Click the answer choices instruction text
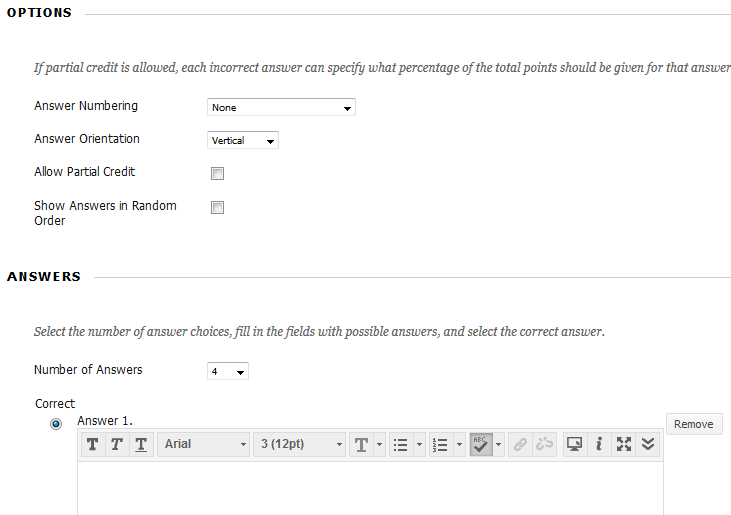Viewport: 731px width, 515px height. click(319, 332)
